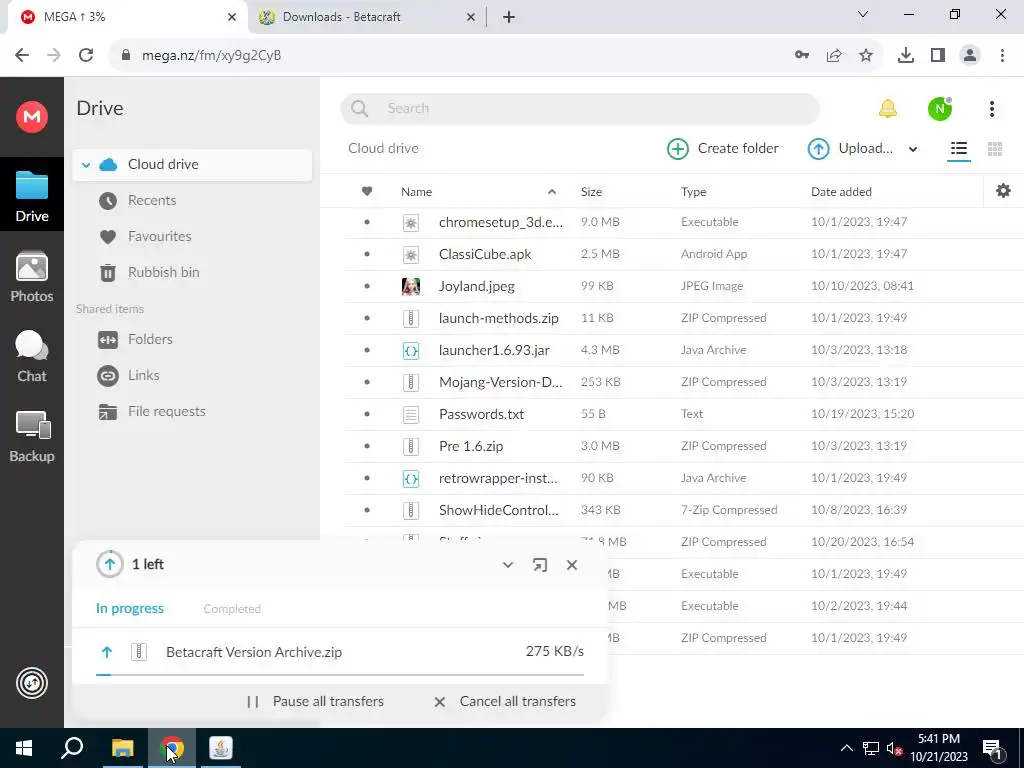Pause all transfers
The width and height of the screenshot is (1024, 768).
[x=315, y=701]
